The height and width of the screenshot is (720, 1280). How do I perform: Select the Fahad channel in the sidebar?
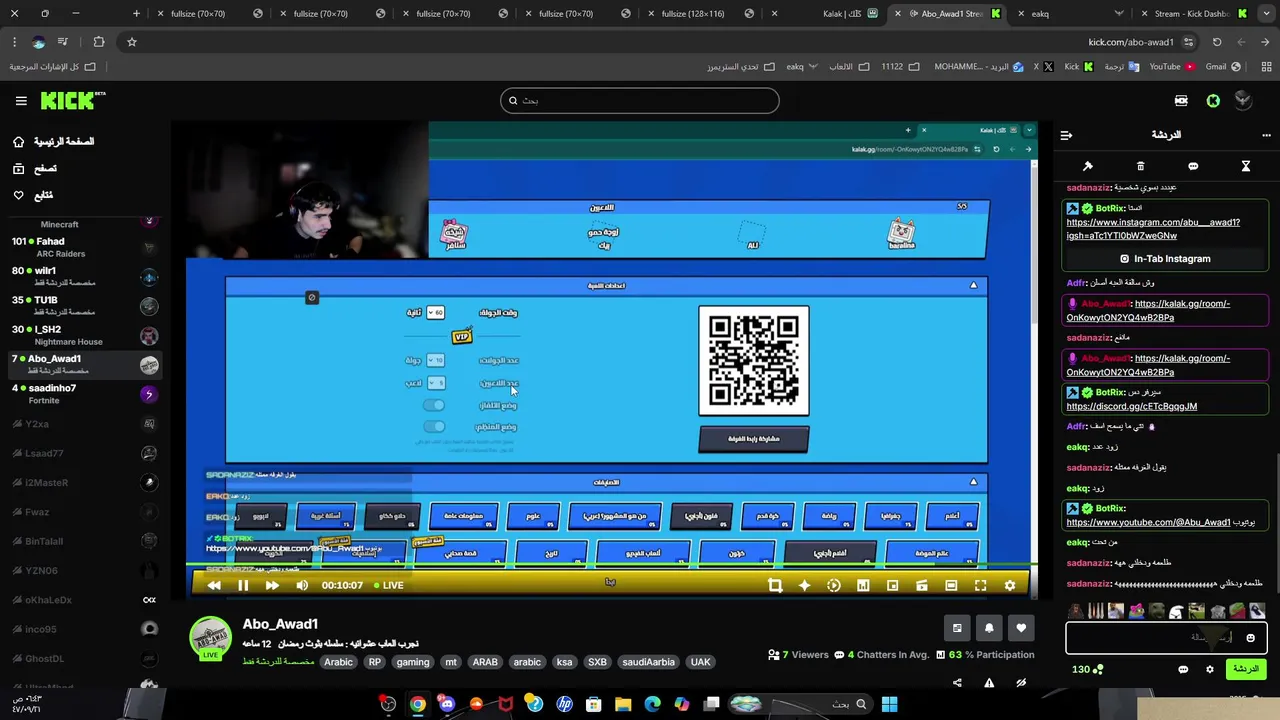(85, 247)
